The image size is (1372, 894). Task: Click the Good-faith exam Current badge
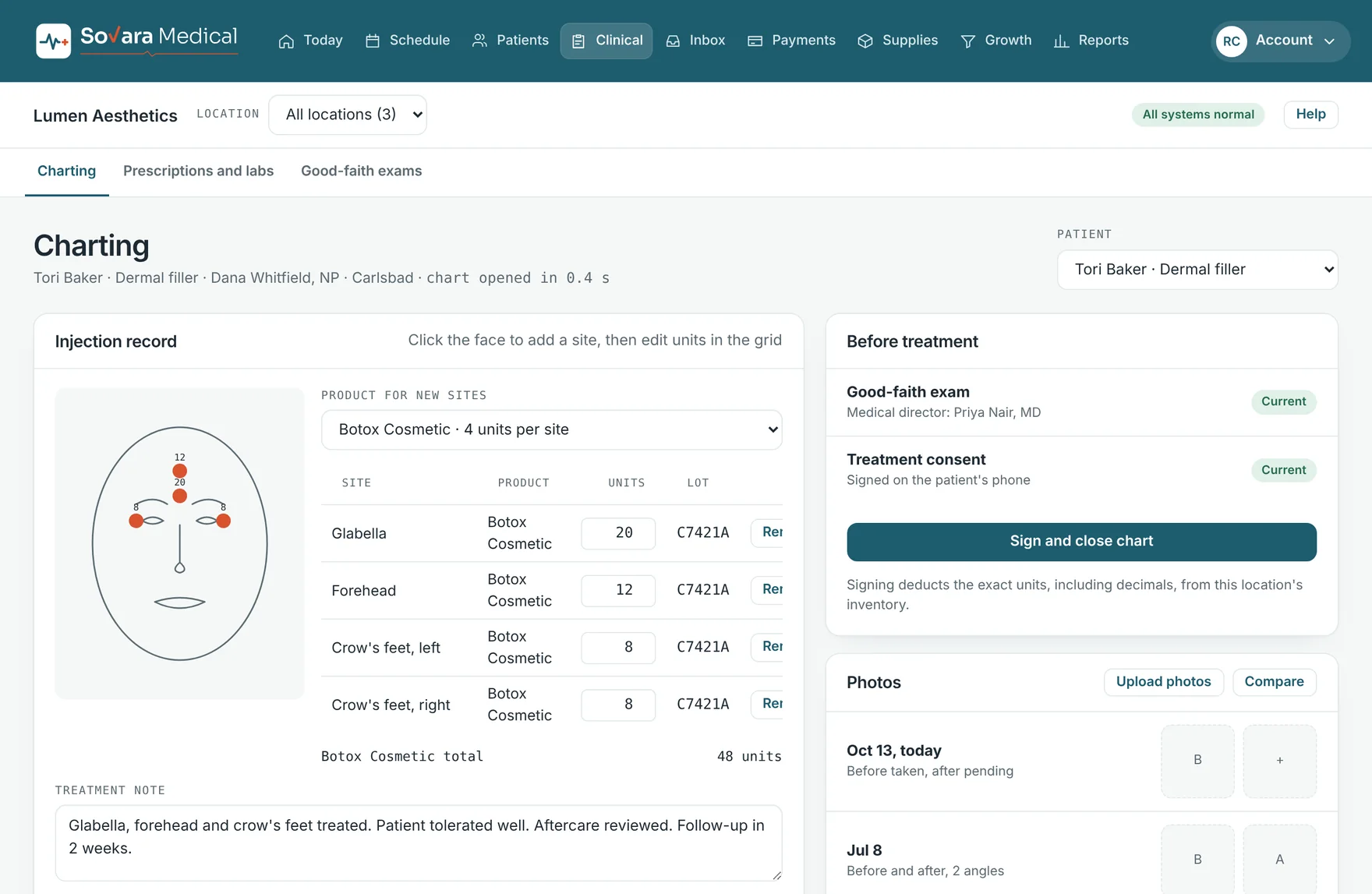1283,402
